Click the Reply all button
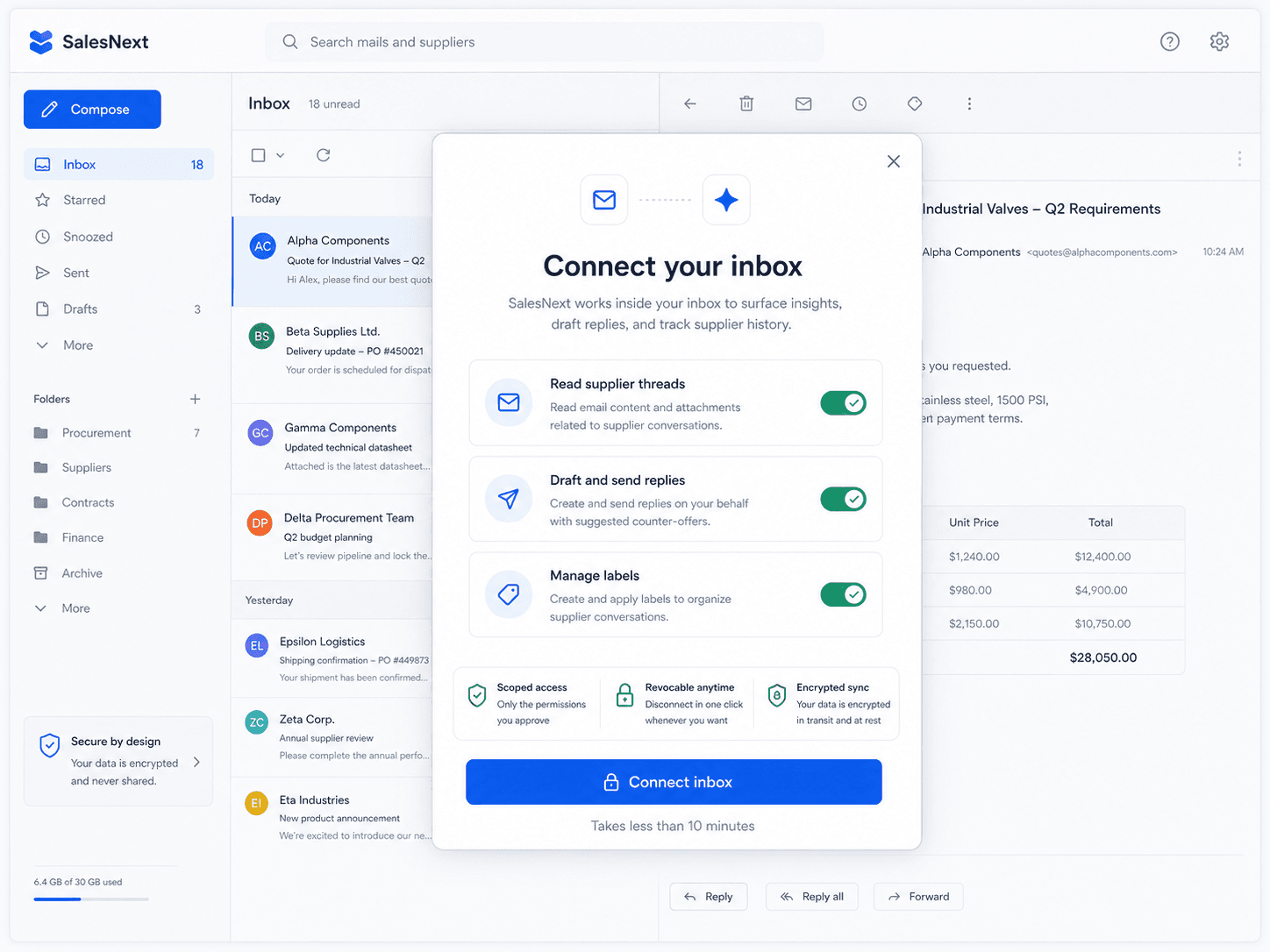This screenshot has width=1270, height=952. pyautogui.click(x=812, y=897)
